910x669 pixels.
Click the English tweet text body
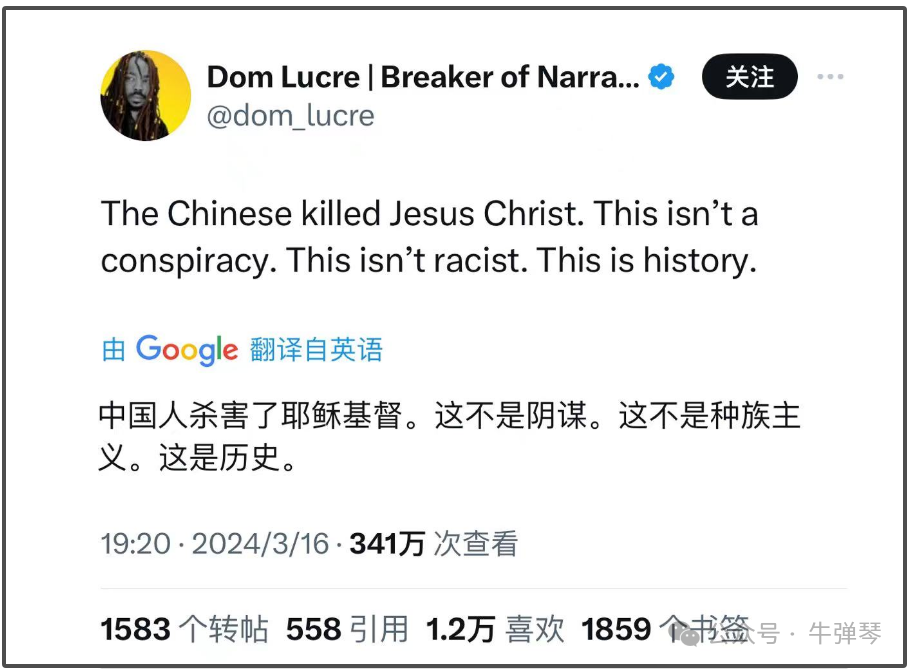[x=430, y=237]
